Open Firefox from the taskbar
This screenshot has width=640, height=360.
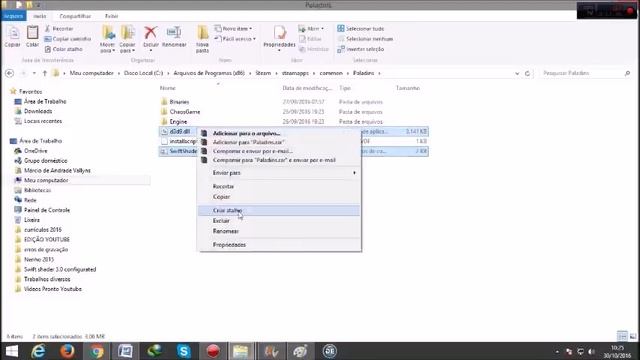[x=67, y=351]
